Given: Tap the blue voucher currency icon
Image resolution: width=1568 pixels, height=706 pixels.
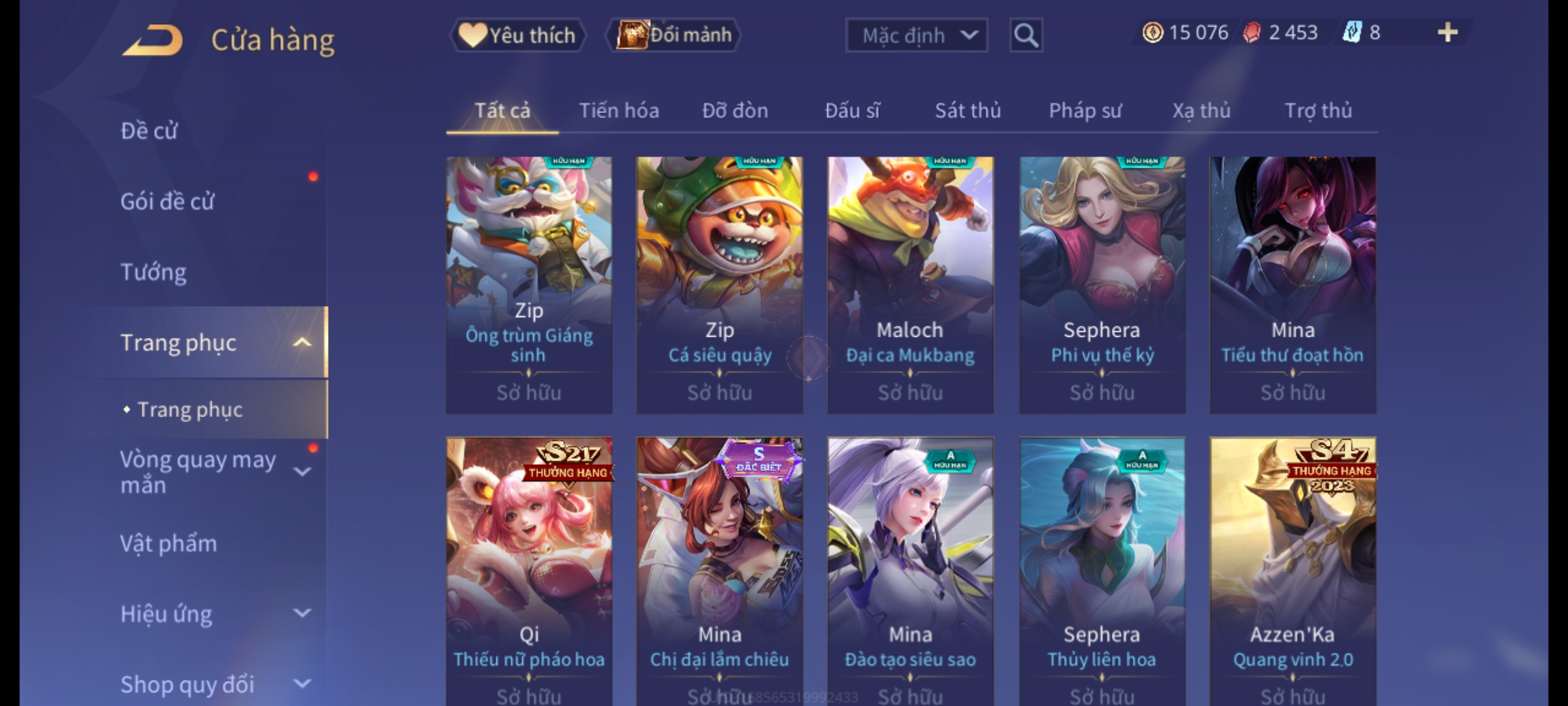Looking at the screenshot, I should [x=1352, y=33].
